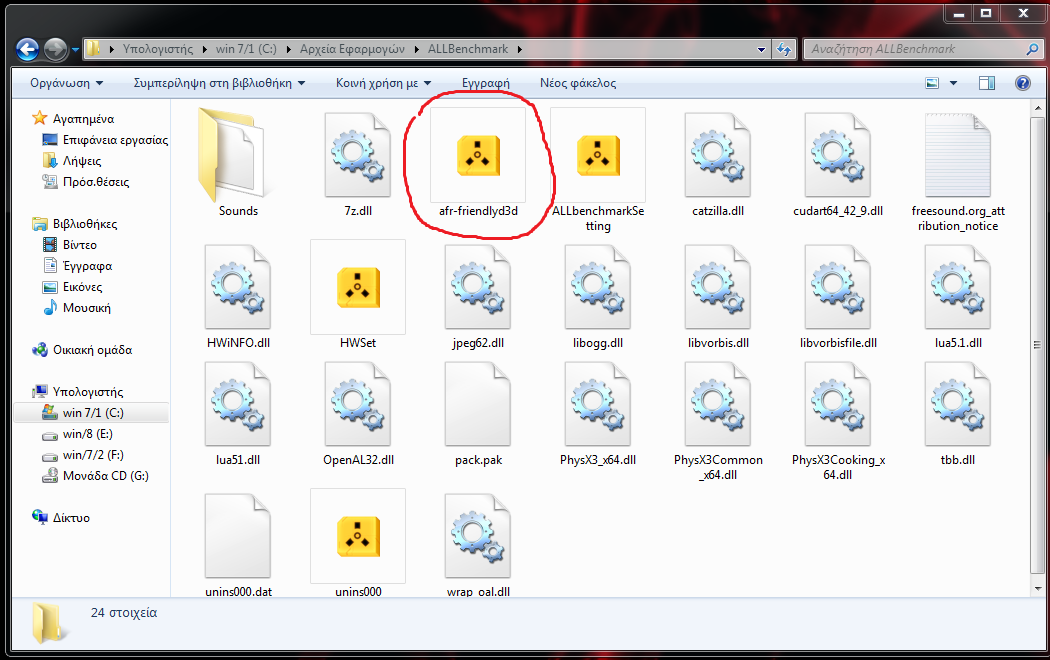Click the file list vertical scrollbar
Screen dimensions: 1050x660
click(x=1038, y=345)
